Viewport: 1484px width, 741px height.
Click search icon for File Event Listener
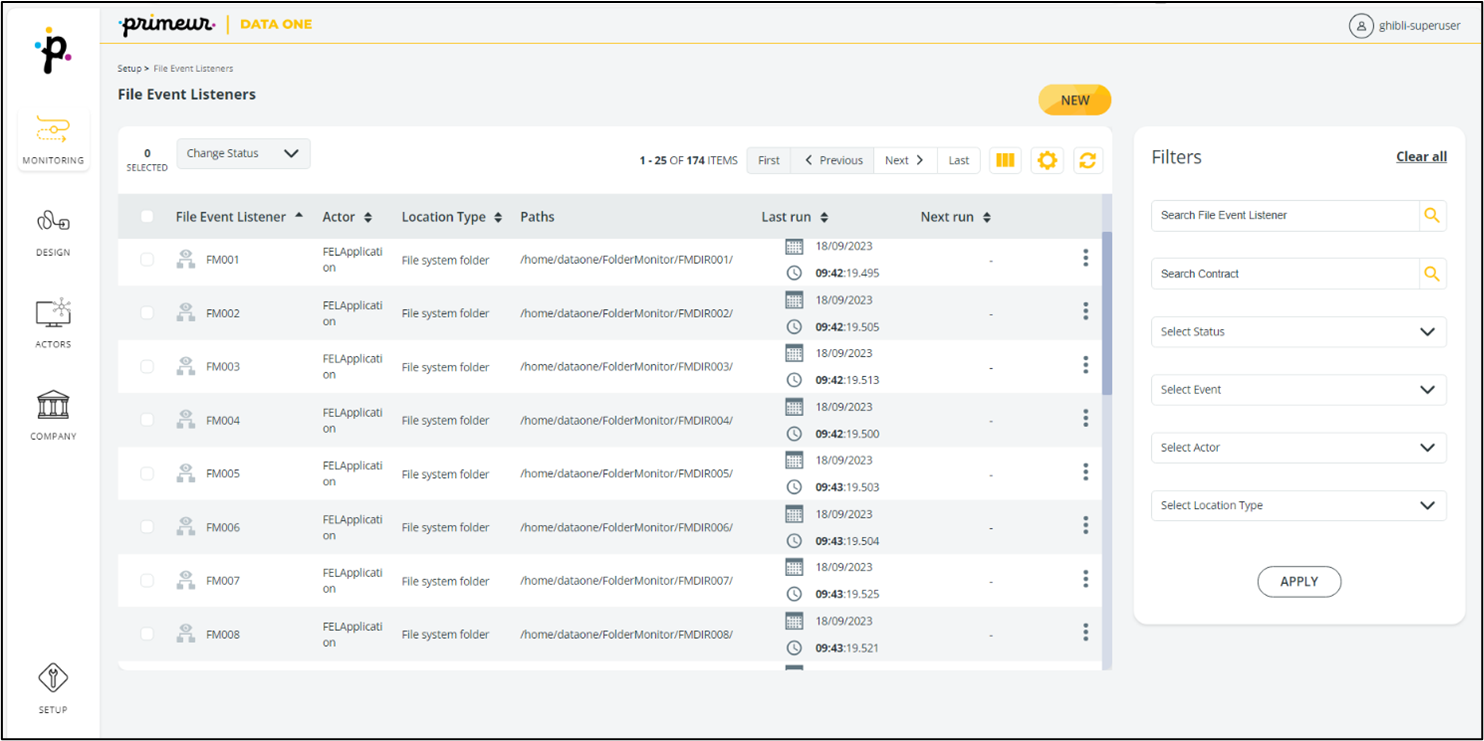point(1432,215)
